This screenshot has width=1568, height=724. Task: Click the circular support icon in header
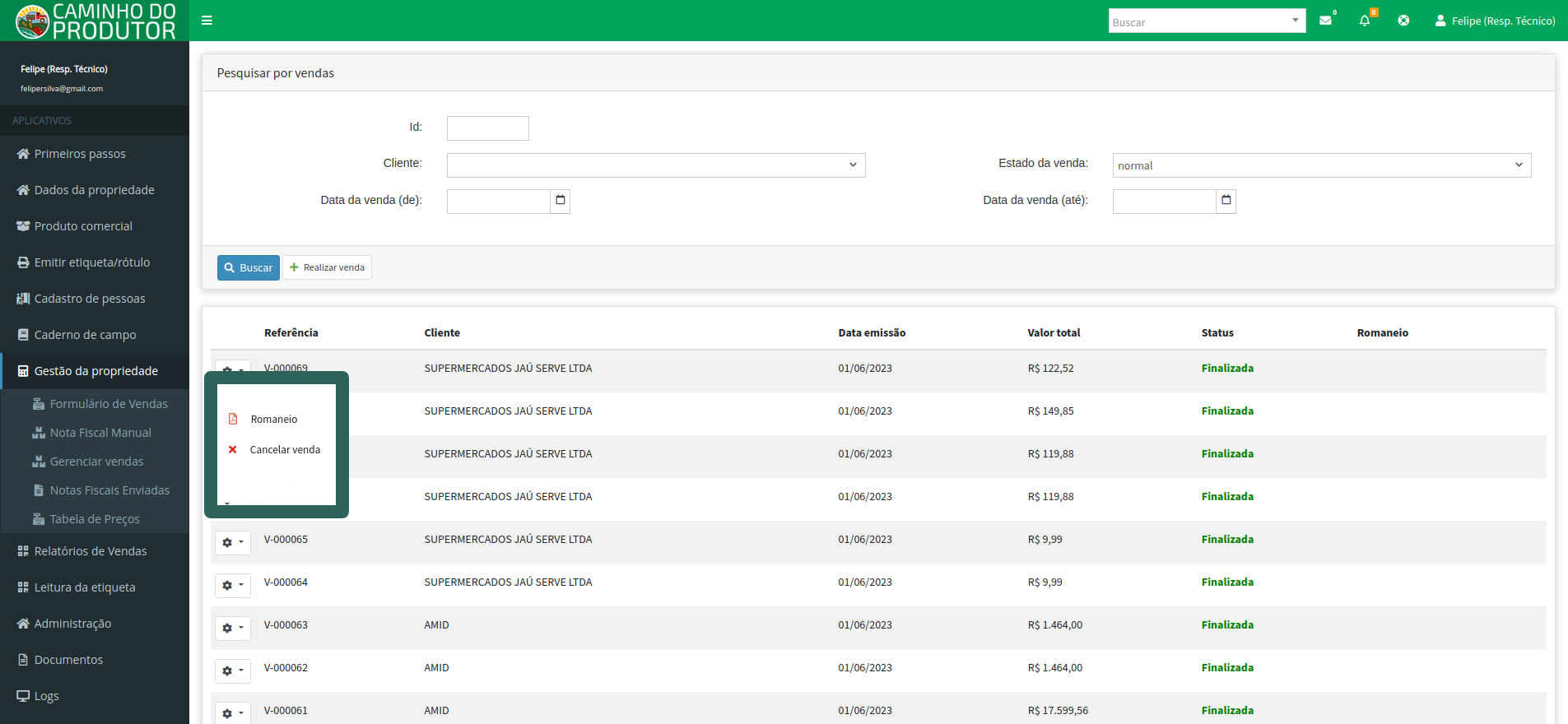point(1403,21)
